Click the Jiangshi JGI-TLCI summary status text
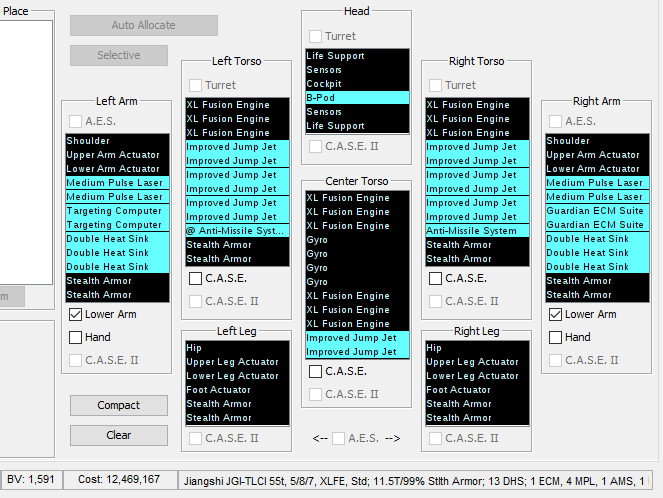663x498 pixels. pos(414,481)
